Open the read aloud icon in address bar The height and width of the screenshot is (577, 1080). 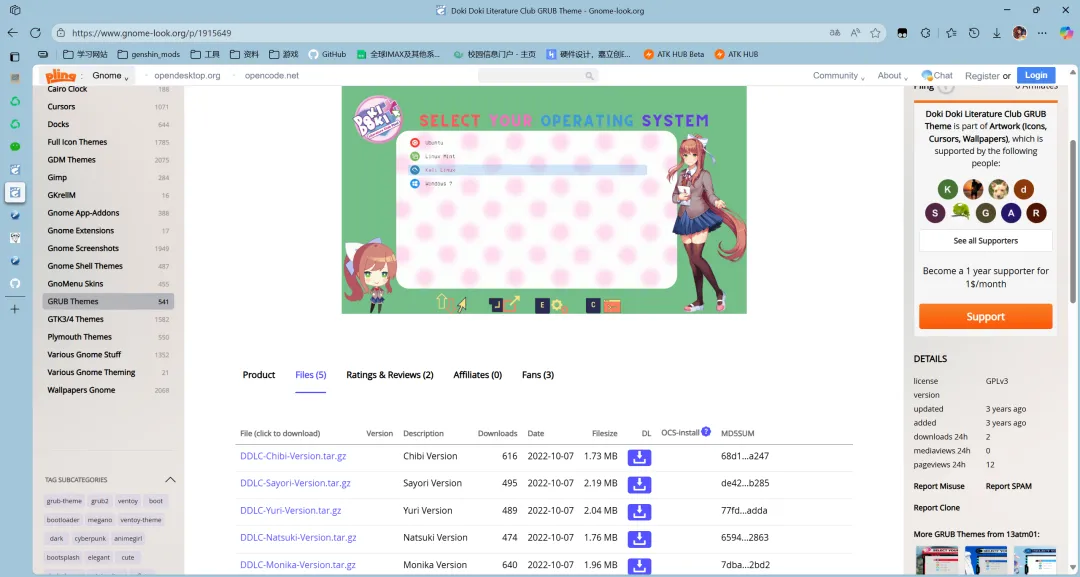pyautogui.click(x=855, y=32)
